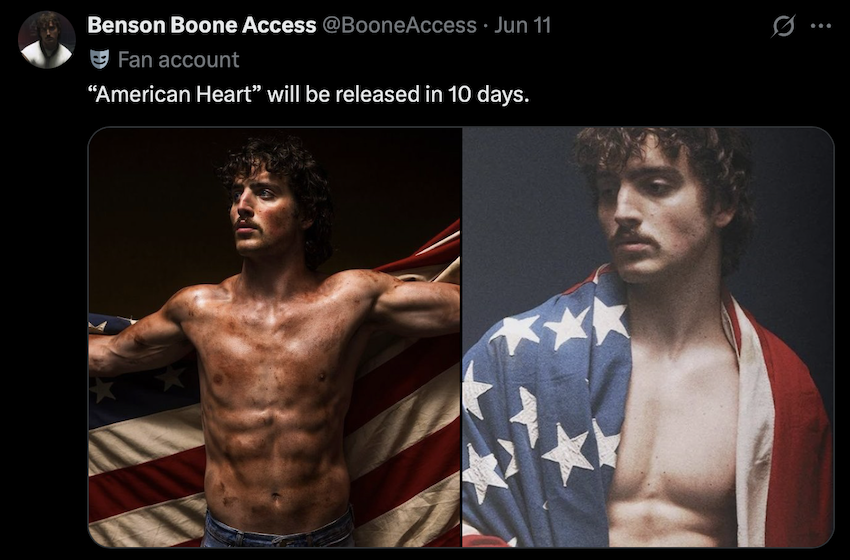Image resolution: width=850 pixels, height=560 pixels.
Task: Open the Grok explain-post icon
Action: [783, 25]
